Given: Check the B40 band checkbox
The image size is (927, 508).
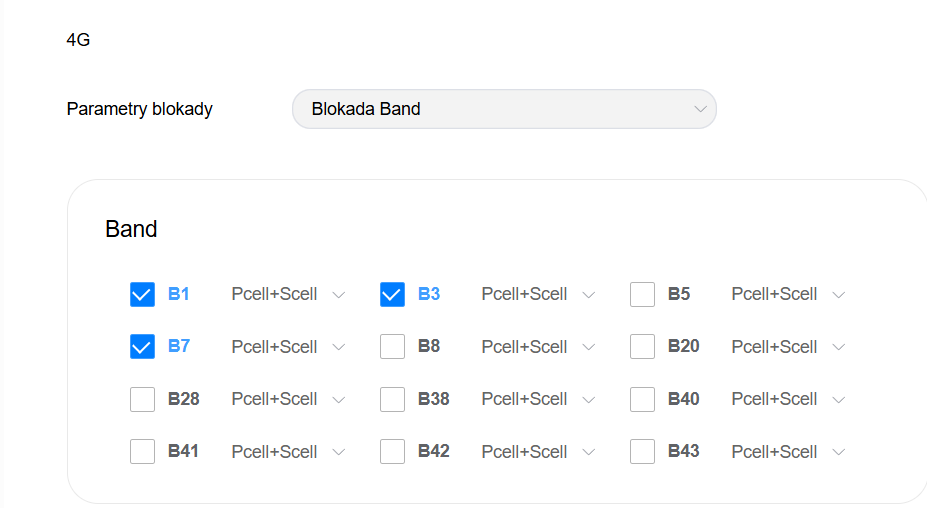Looking at the screenshot, I should [x=642, y=399].
